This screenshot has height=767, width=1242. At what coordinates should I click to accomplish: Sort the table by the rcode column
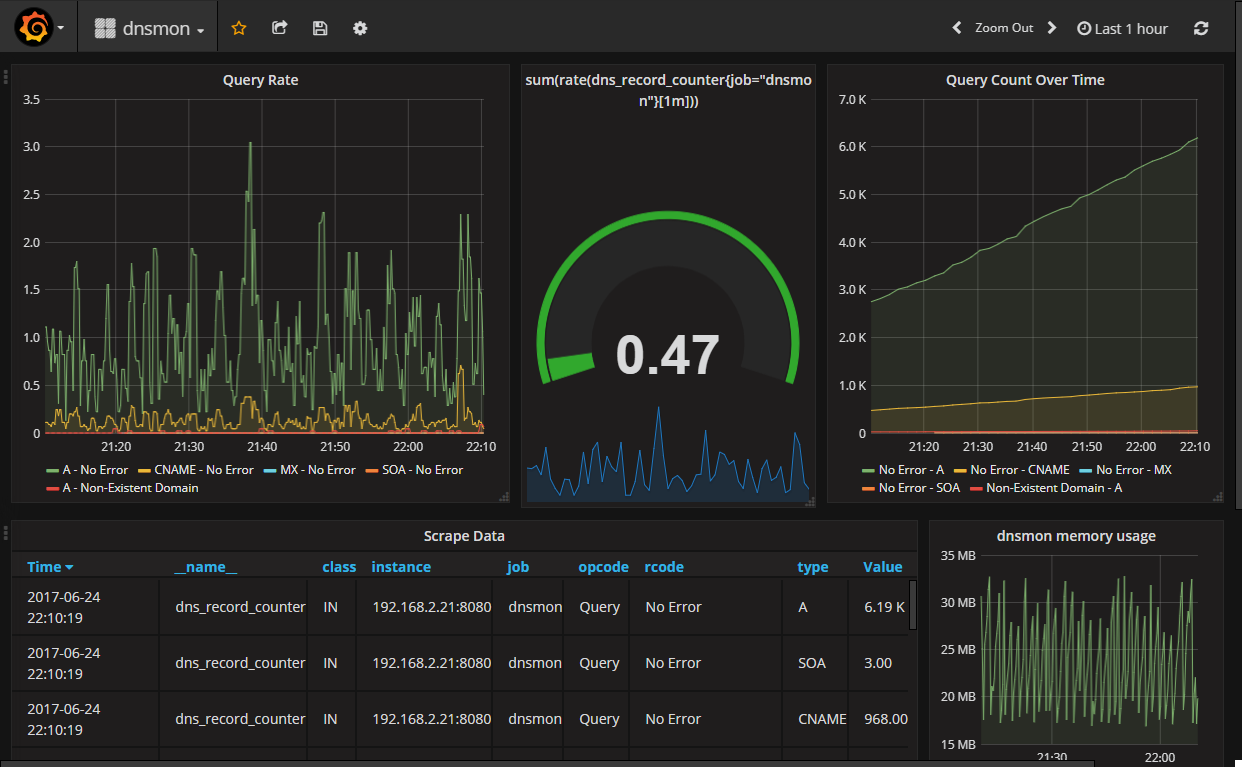[664, 567]
